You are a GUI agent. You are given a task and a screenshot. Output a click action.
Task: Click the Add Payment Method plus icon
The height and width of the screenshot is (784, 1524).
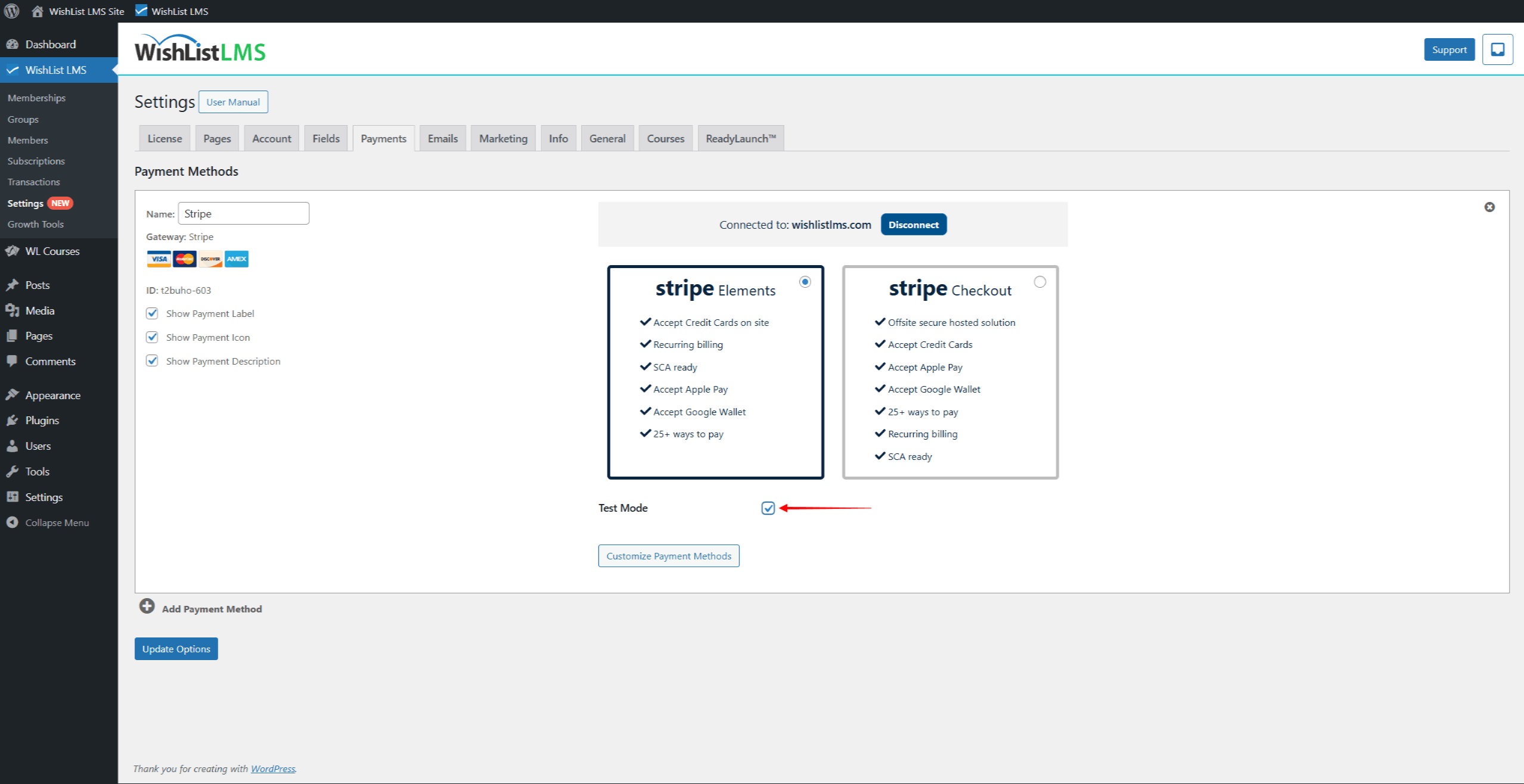click(147, 606)
